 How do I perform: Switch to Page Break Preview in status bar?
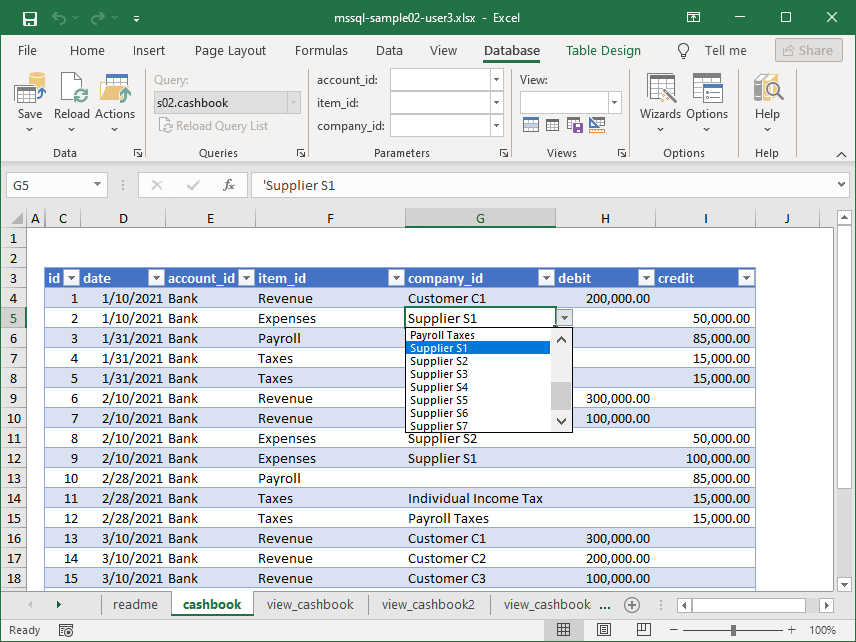(641, 628)
